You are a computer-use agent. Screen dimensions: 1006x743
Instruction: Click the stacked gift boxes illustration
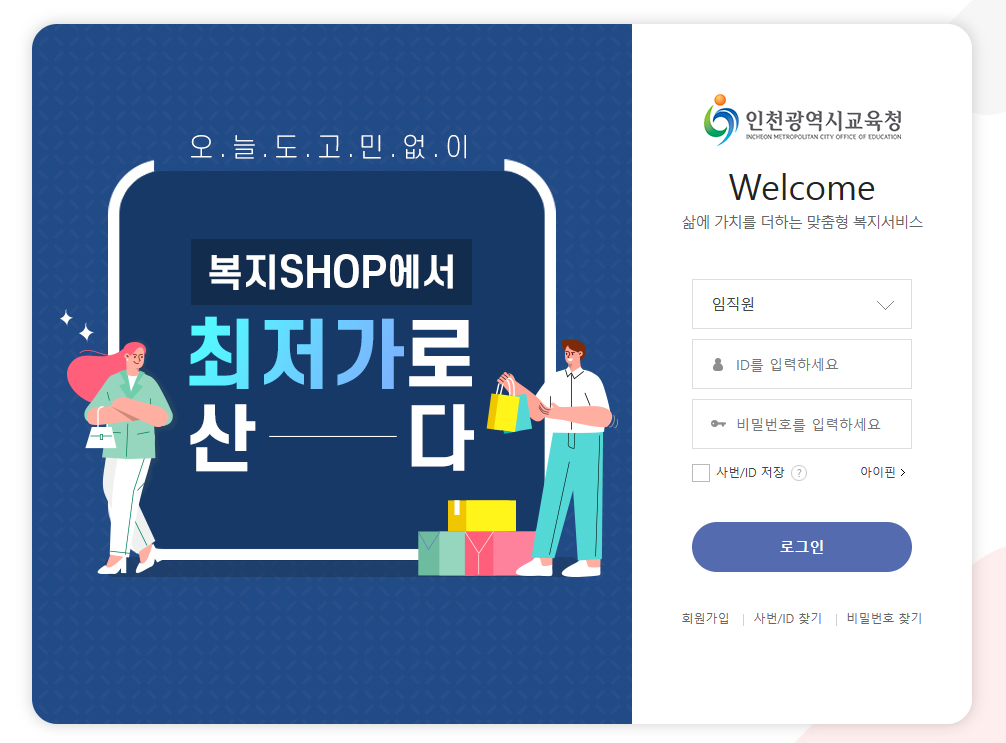tap(477, 538)
